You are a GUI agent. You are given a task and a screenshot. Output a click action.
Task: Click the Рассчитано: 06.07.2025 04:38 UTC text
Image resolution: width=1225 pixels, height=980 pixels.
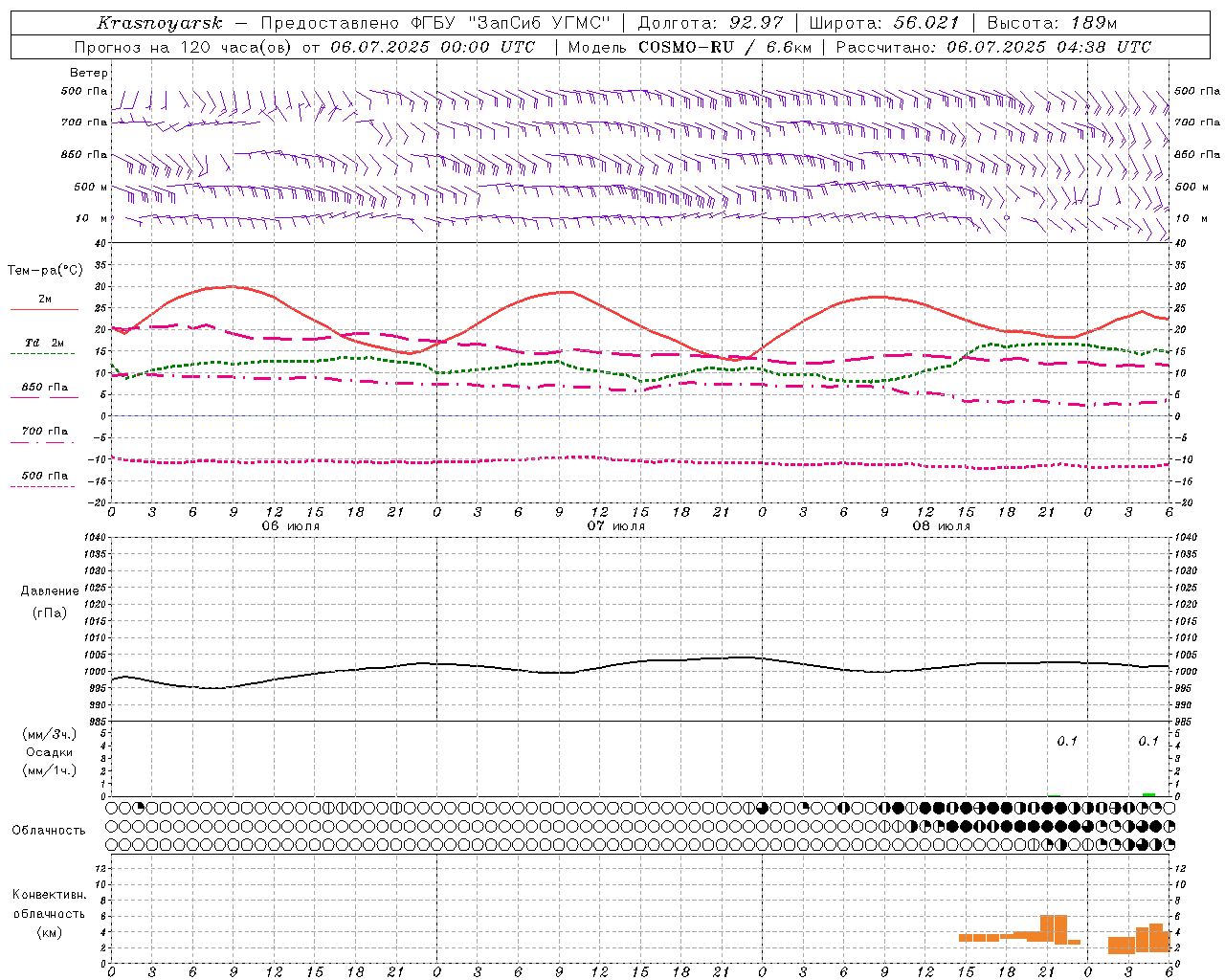(x=993, y=47)
